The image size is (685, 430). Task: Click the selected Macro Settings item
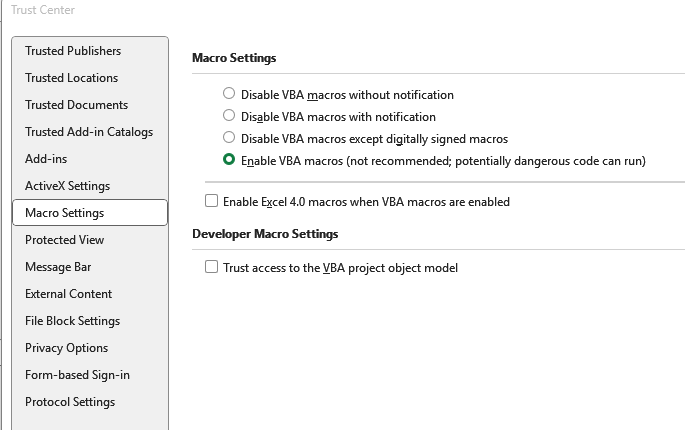[x=64, y=213]
